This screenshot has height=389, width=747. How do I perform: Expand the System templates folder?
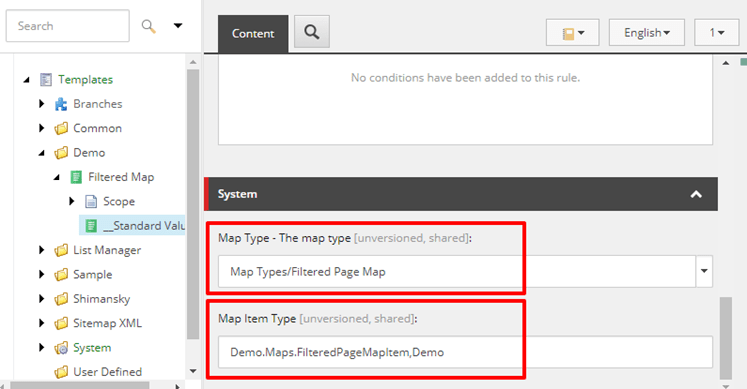tap(41, 347)
